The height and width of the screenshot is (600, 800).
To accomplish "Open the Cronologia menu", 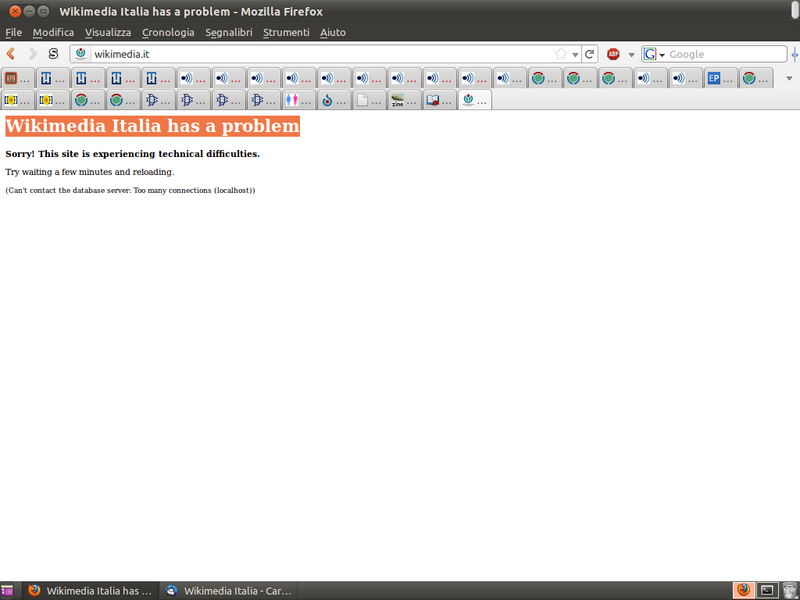I will point(168,32).
